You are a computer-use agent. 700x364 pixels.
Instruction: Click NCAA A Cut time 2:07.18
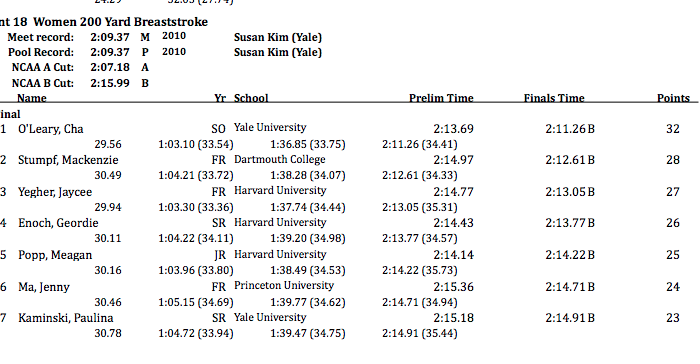[110, 67]
